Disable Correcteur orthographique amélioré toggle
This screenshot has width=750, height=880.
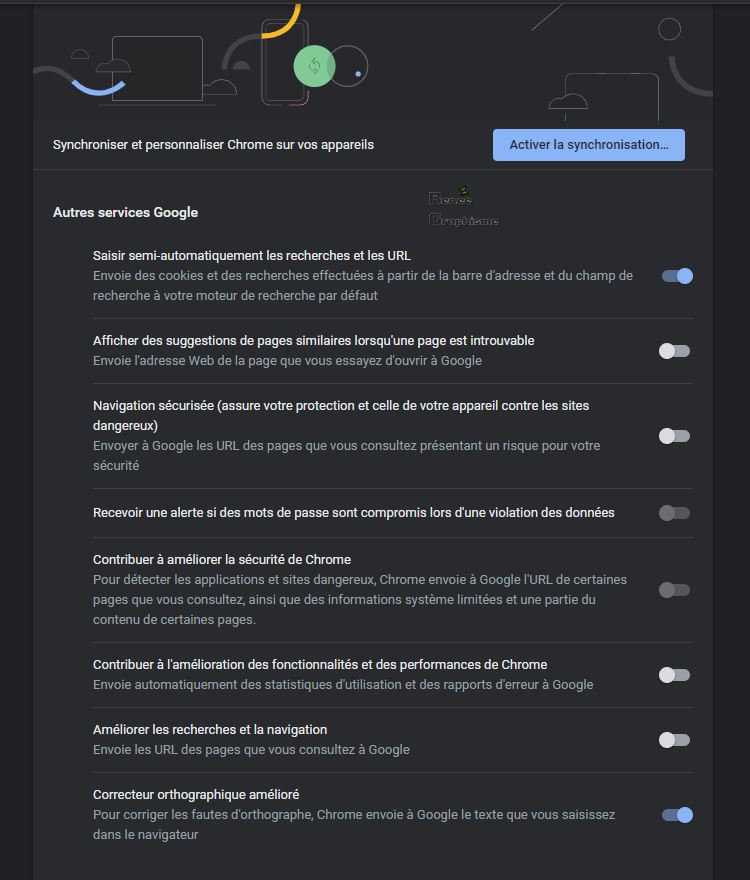coord(677,815)
